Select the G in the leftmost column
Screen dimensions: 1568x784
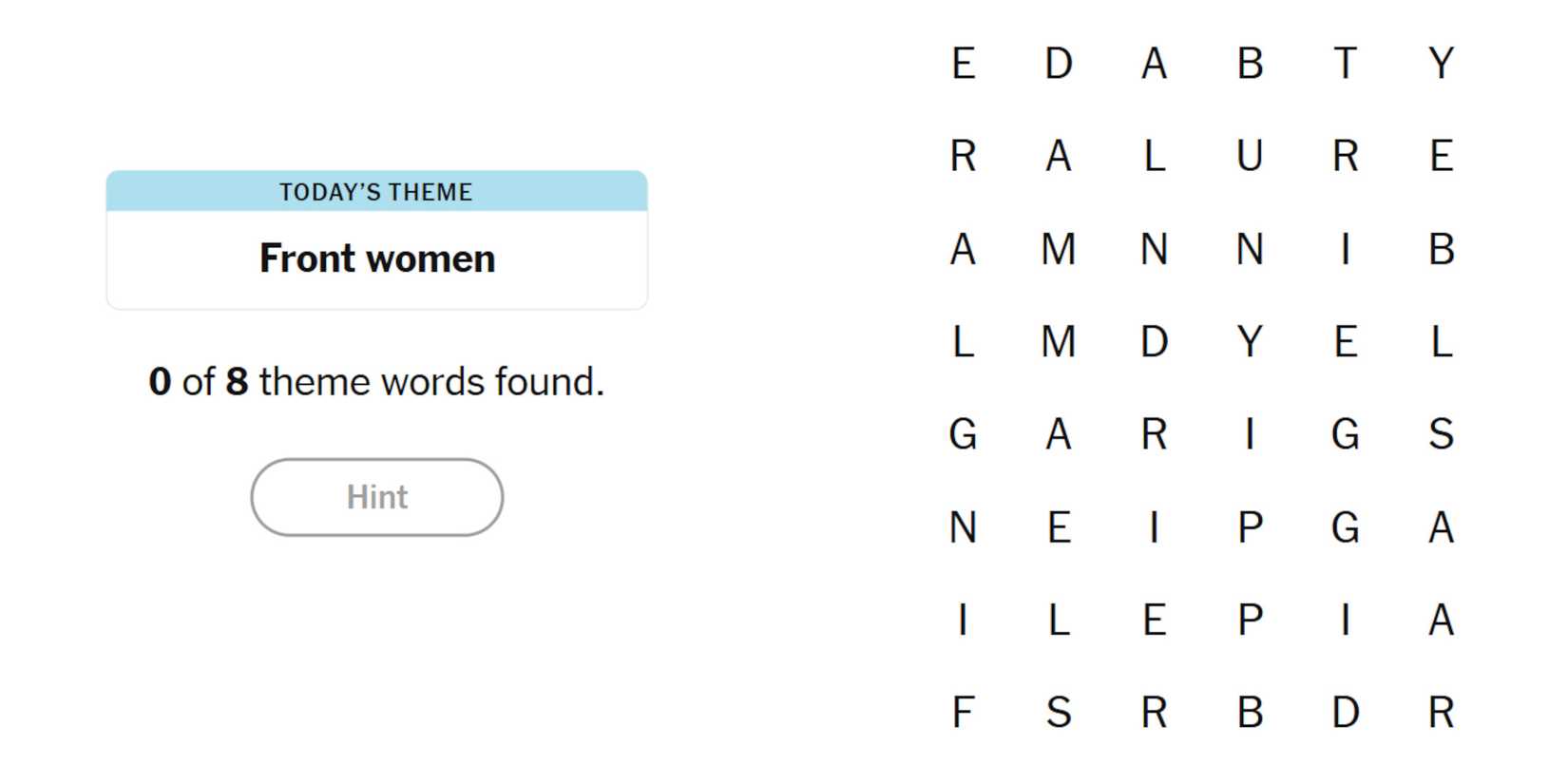click(x=963, y=434)
